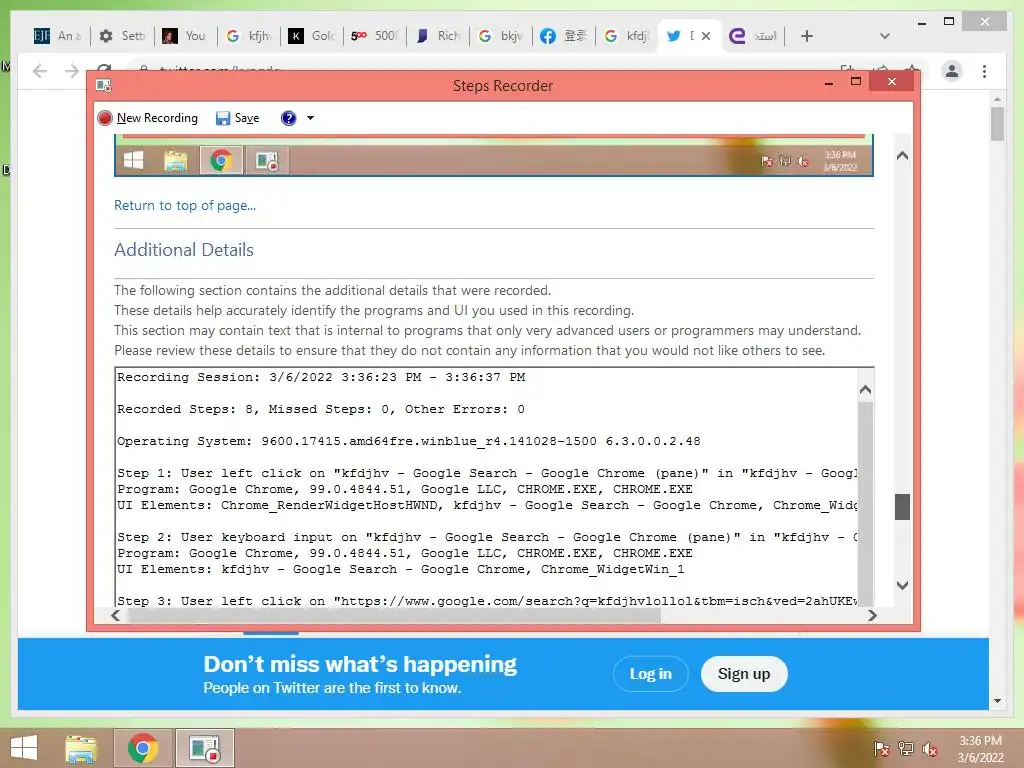Click the horizontal scrollbar thumb in Steps Recorder
Image resolution: width=1024 pixels, height=768 pixels.
[394, 615]
